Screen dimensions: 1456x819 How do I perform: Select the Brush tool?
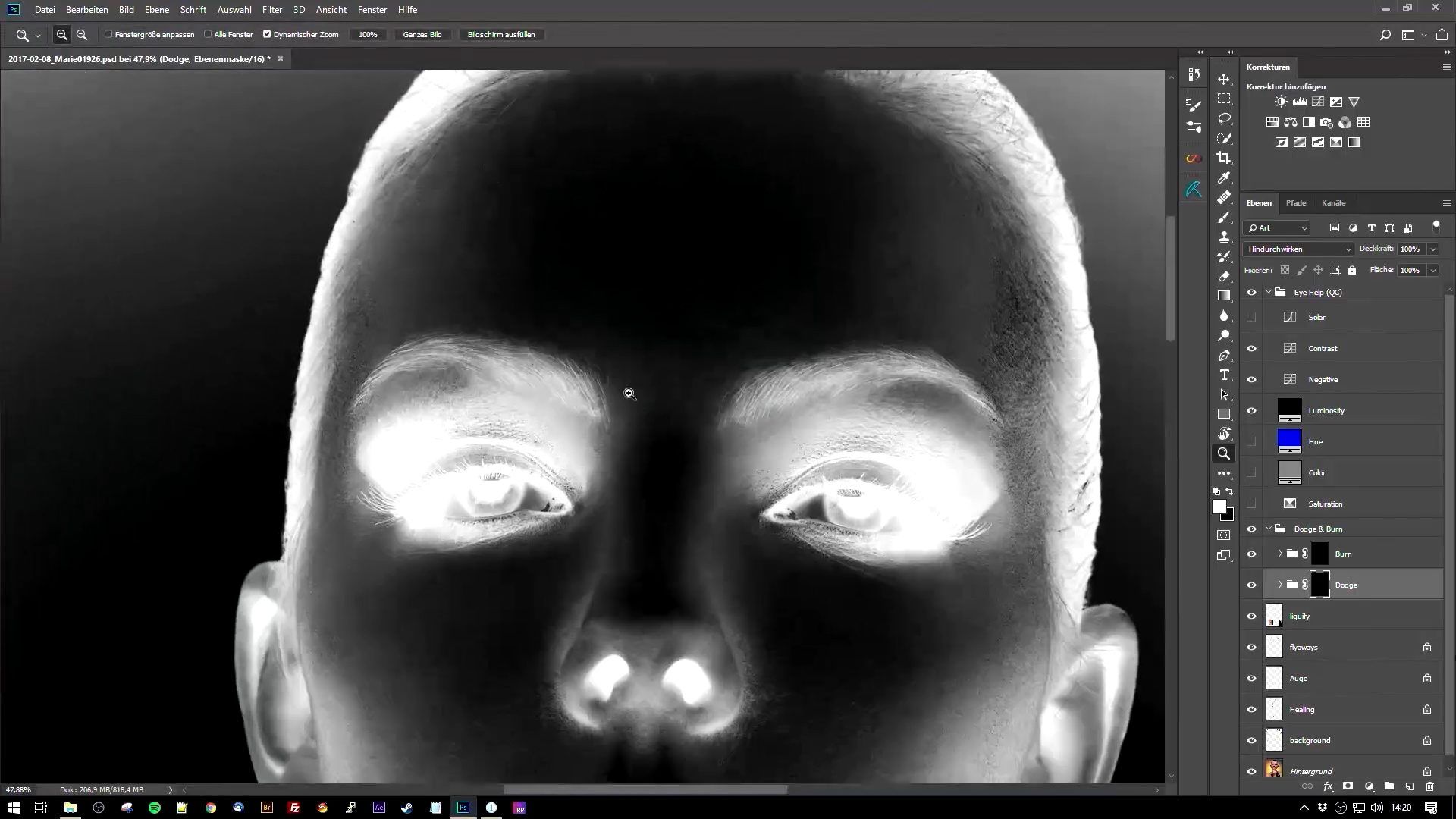[1224, 217]
